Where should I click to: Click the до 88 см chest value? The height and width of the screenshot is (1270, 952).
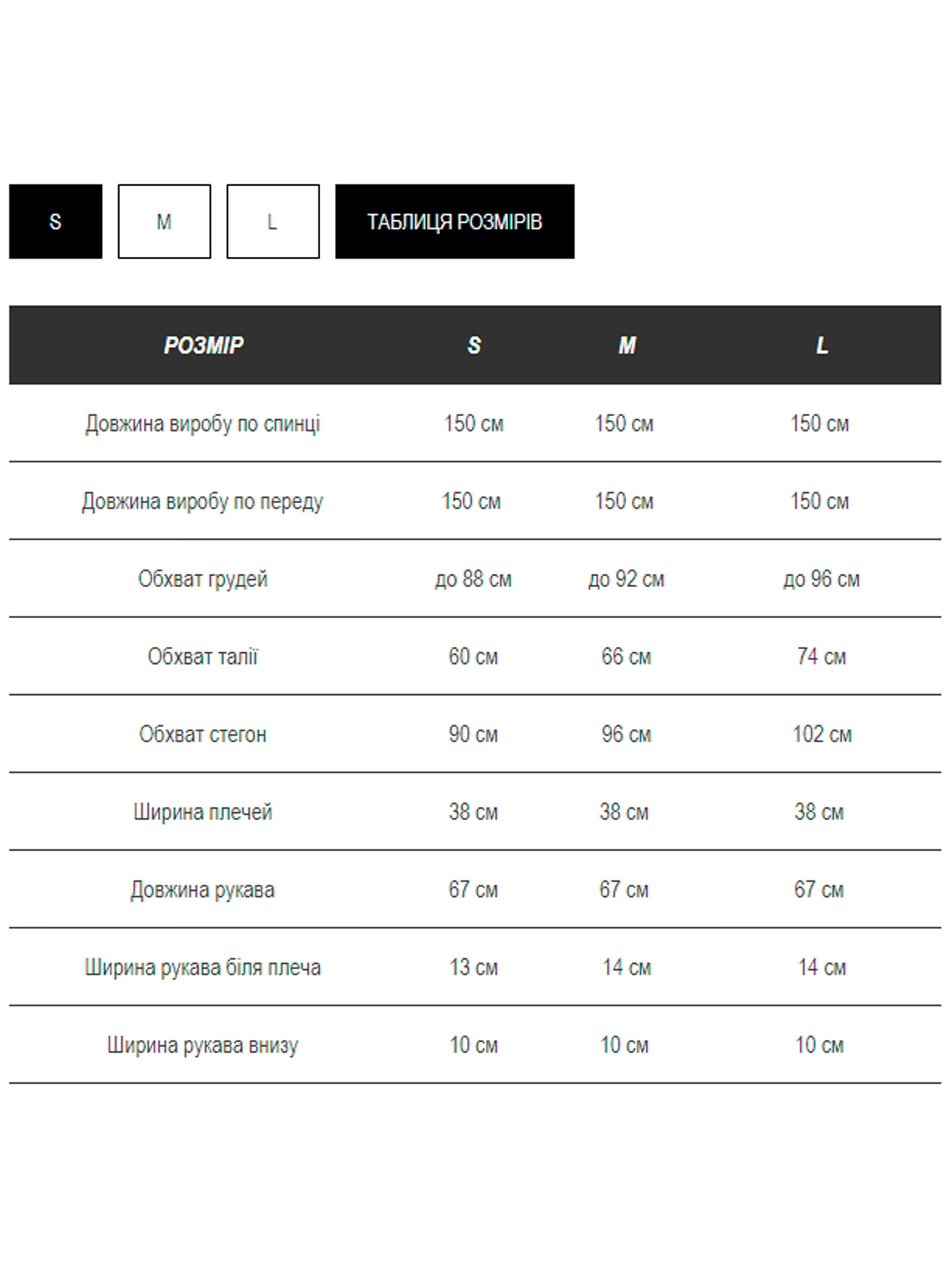tap(473, 579)
